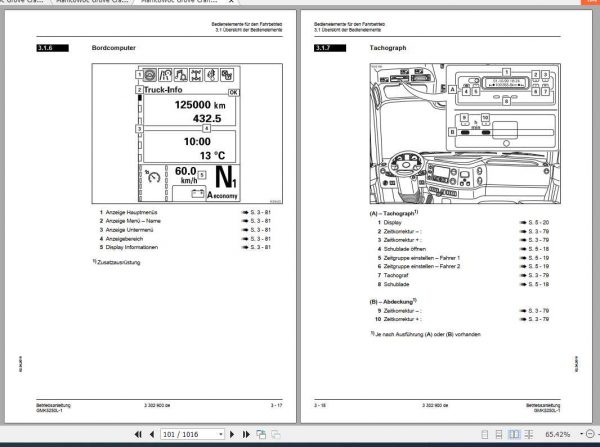Click the 60.0 km/h speed value

point(186,175)
